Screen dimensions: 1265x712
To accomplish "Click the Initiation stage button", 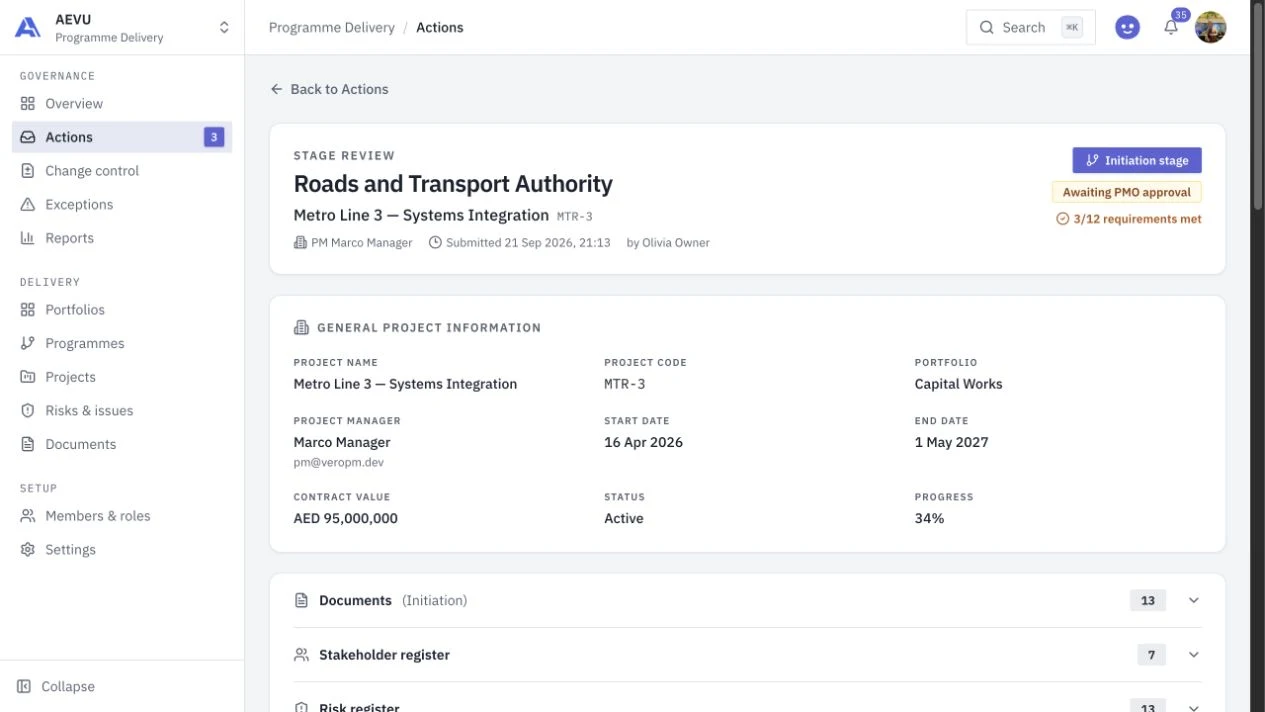I will point(1137,160).
